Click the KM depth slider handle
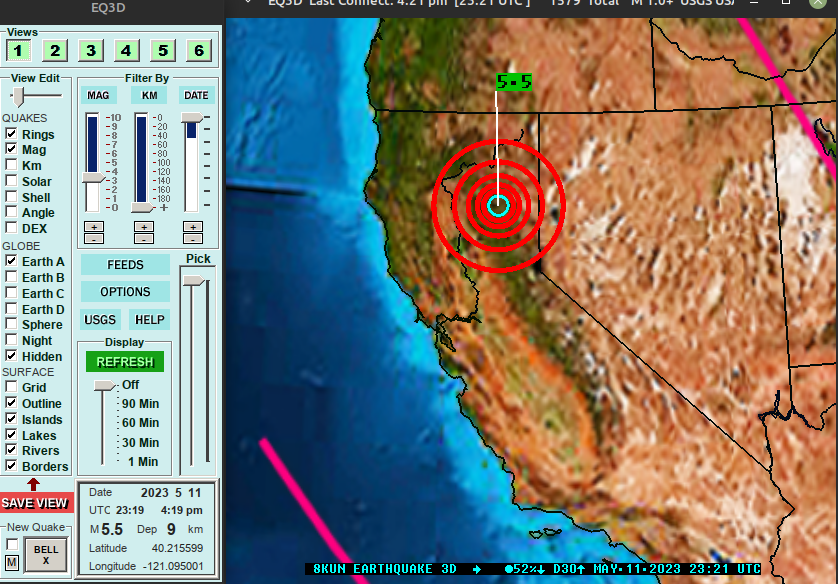Viewport: 838px width, 584px height. (x=142, y=207)
